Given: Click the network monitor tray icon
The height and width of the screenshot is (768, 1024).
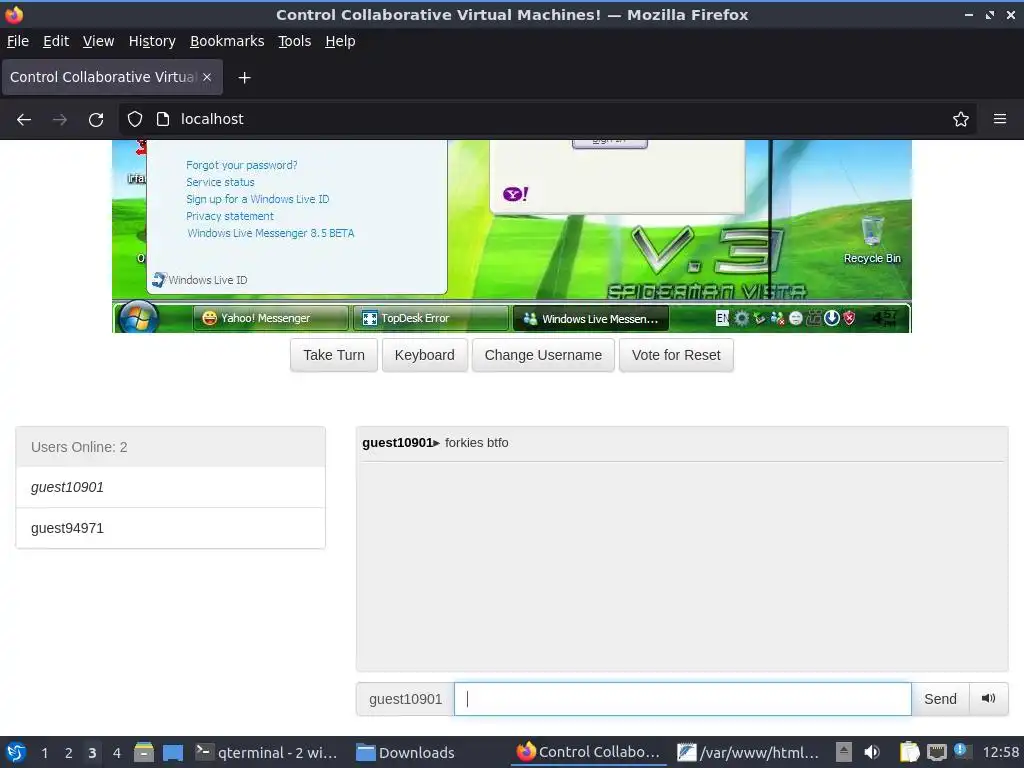Looking at the screenshot, I should (x=936, y=752).
